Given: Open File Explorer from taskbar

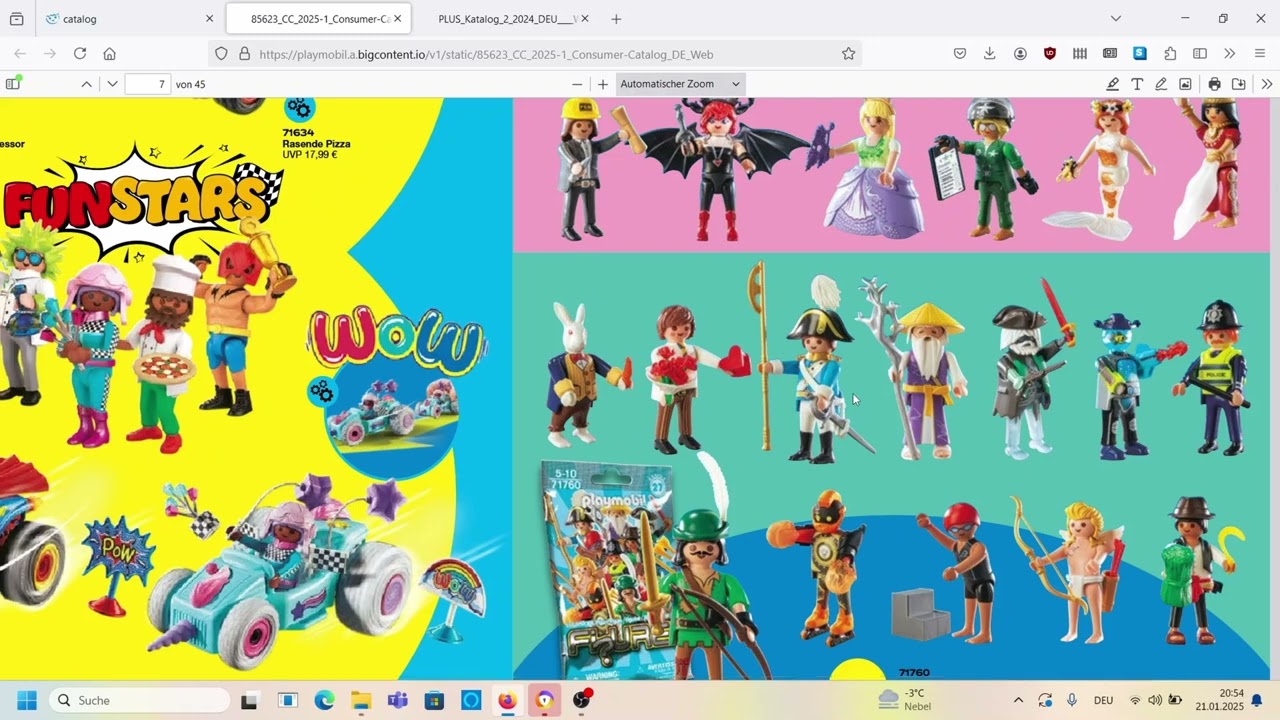Looking at the screenshot, I should tap(361, 700).
